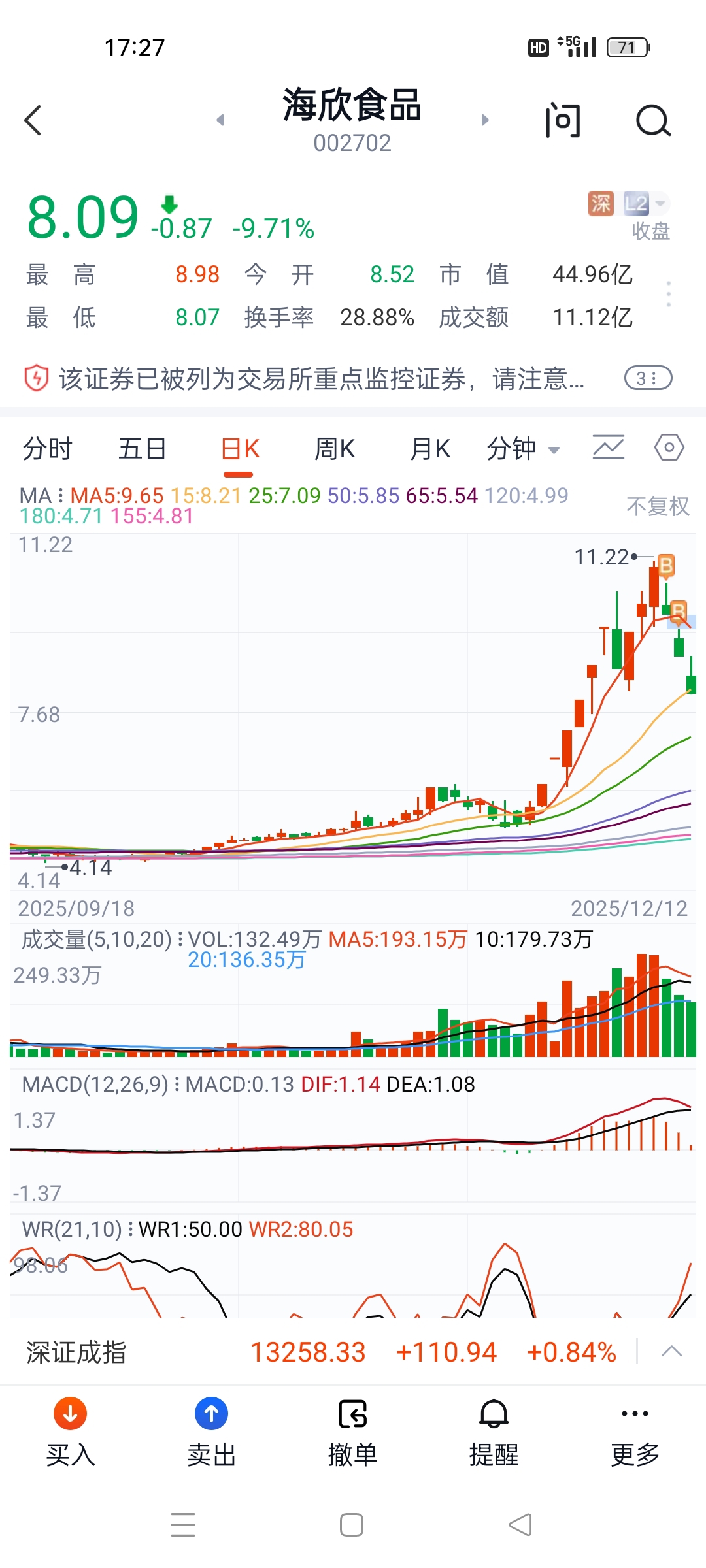706x1568 pixels.
Task: Open Android recent apps menu button
Action: tap(183, 1525)
